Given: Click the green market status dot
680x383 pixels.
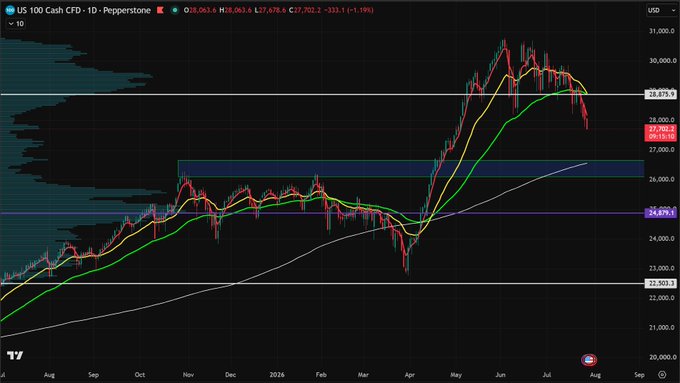Looking at the screenshot, I should pyautogui.click(x=175, y=10).
